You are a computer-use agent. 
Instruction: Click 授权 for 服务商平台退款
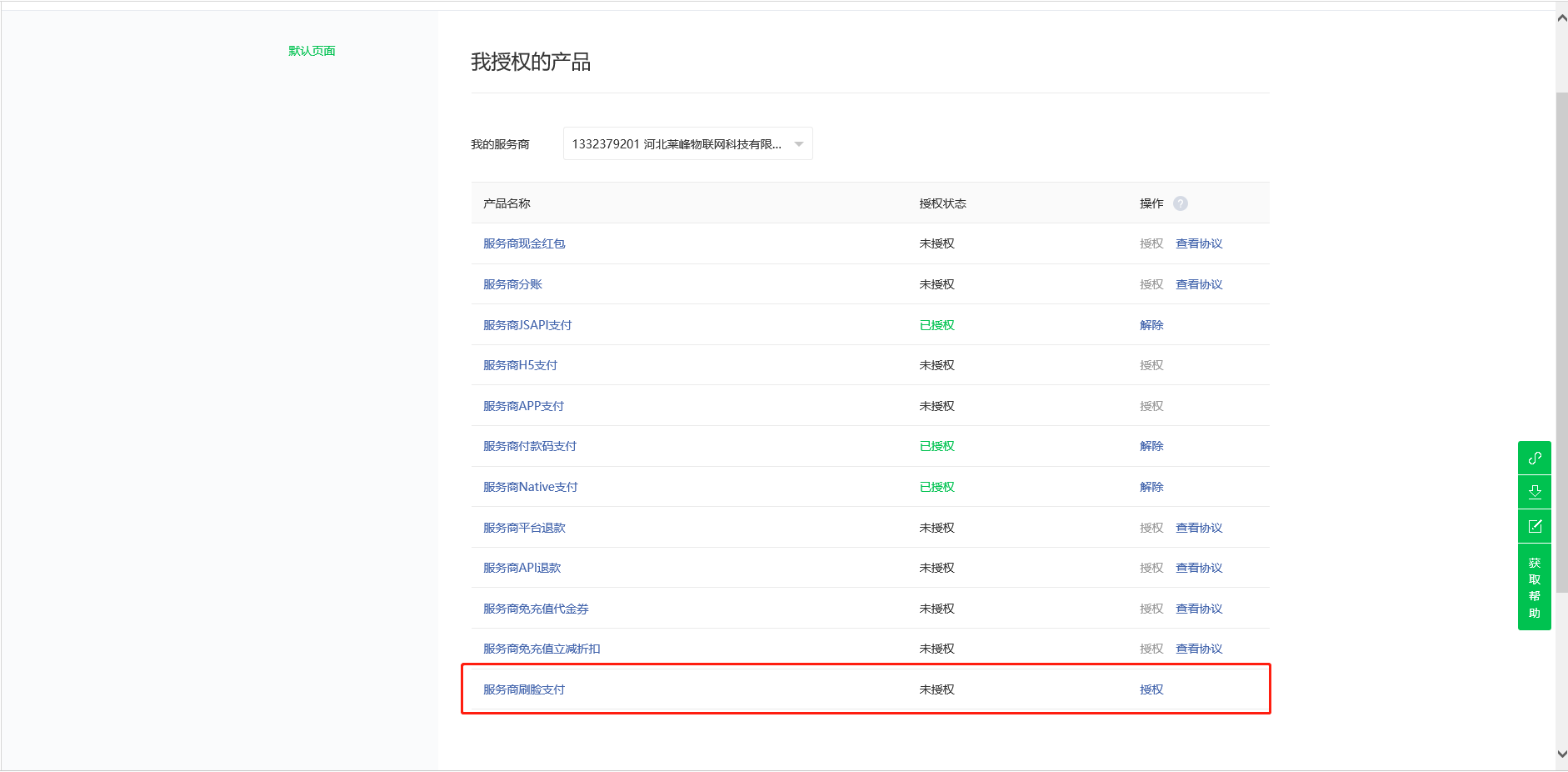(1151, 528)
